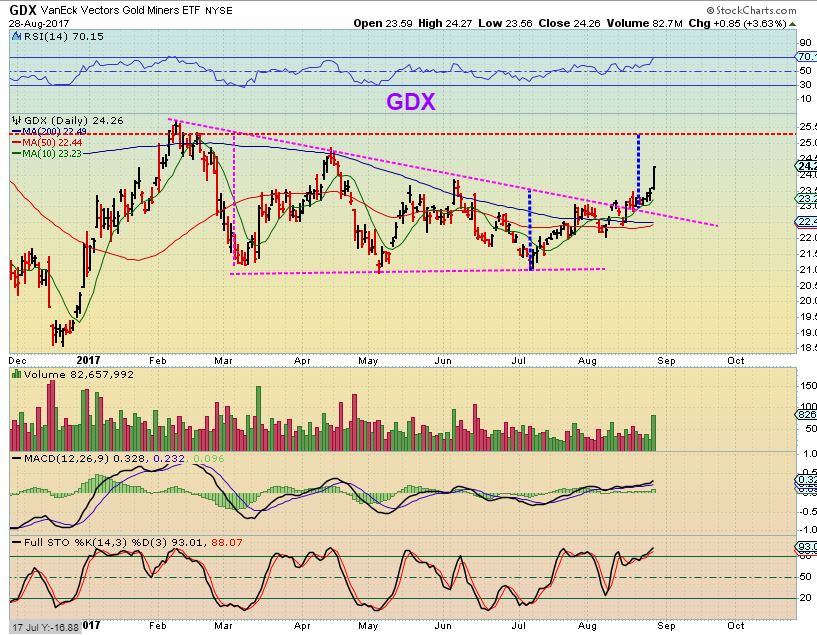Click the 'MA(50) 22.44' legend text
This screenshot has height=635, width=817.
pos(52,142)
